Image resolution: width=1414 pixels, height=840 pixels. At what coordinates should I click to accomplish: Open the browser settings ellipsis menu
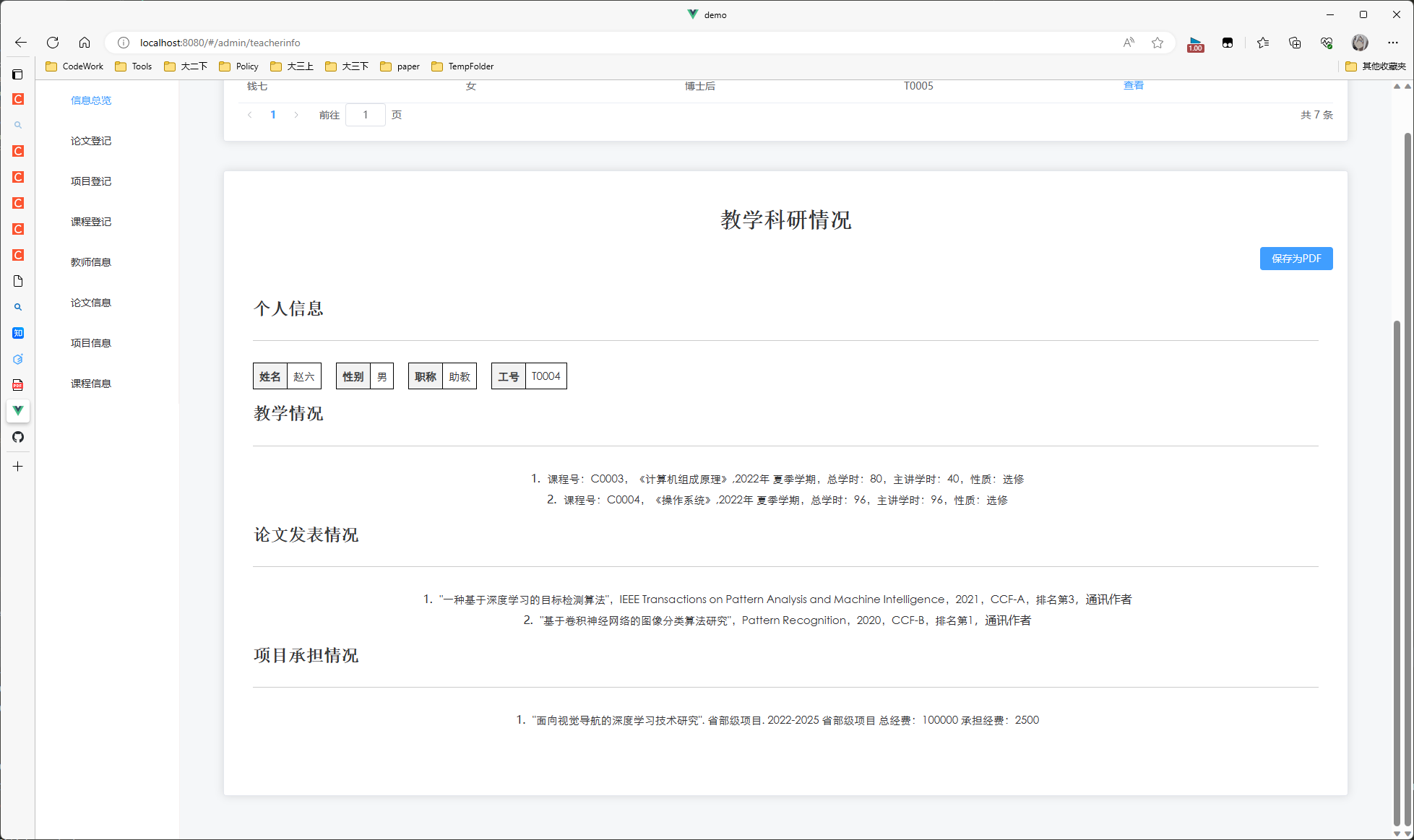[1393, 43]
